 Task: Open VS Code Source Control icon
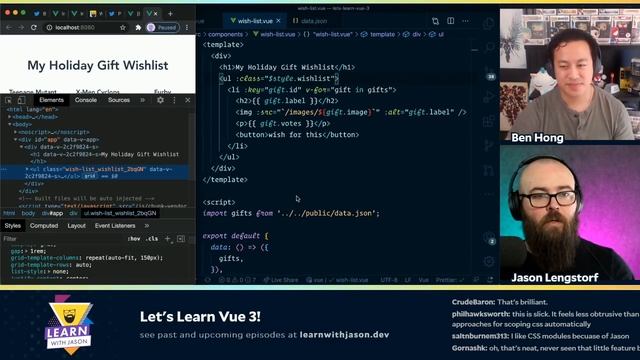489,72
